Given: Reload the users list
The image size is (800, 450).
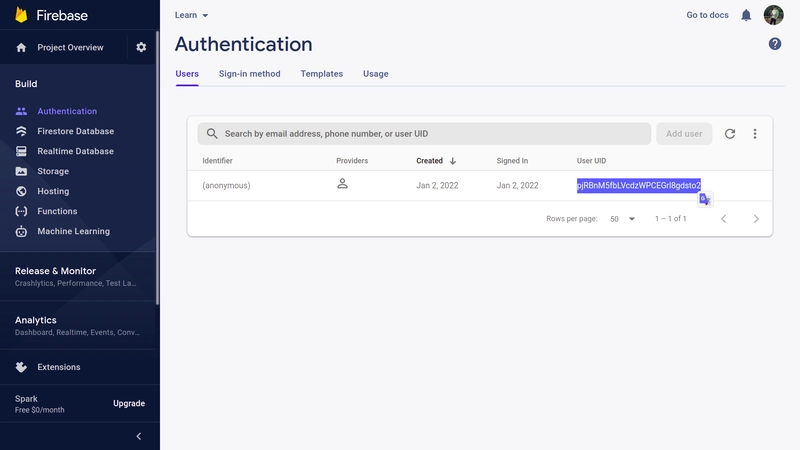Looking at the screenshot, I should (x=730, y=134).
